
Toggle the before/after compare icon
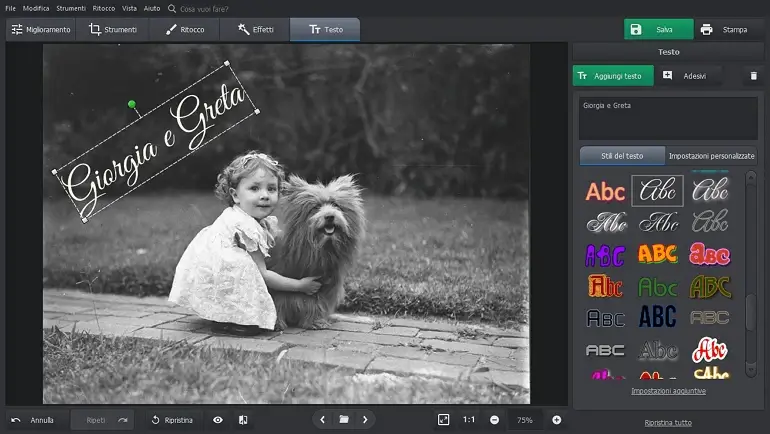click(x=243, y=420)
